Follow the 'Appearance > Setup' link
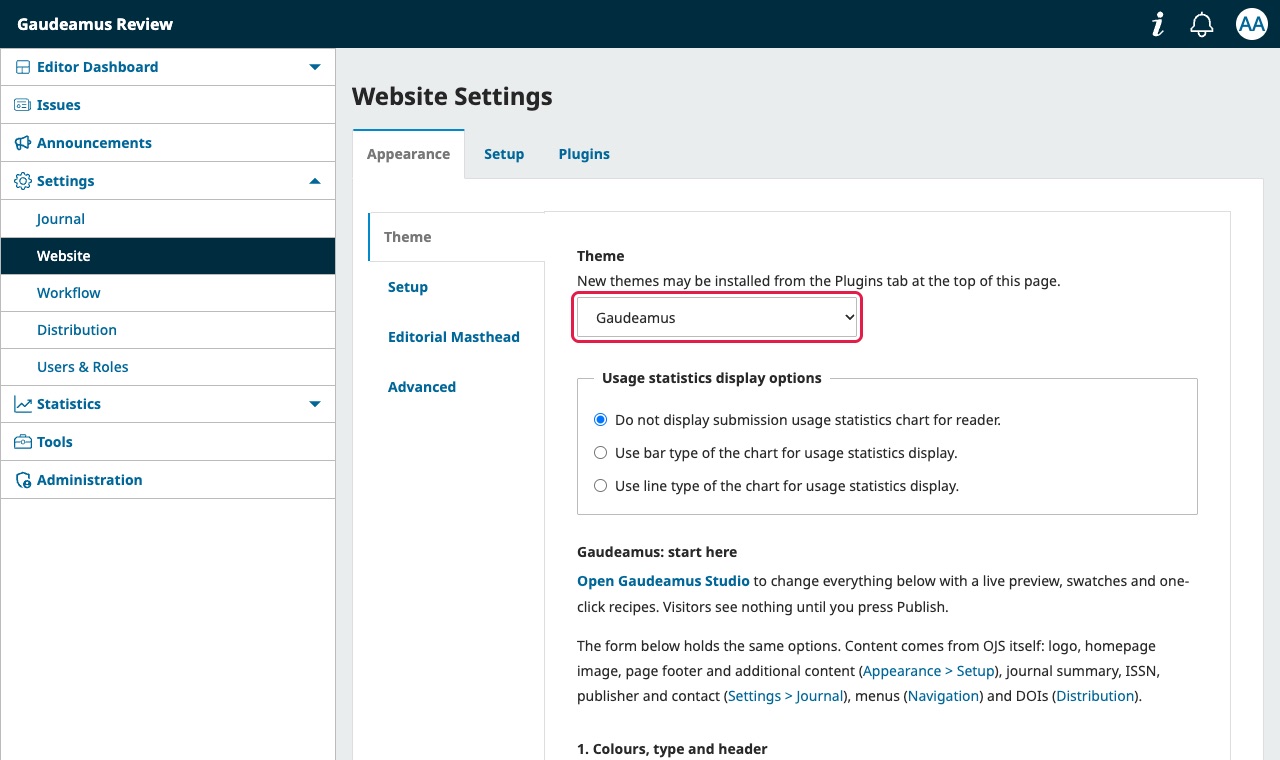 (929, 671)
